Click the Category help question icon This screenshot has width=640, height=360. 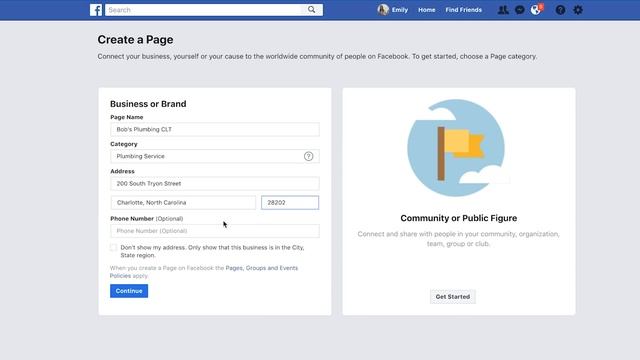point(309,156)
